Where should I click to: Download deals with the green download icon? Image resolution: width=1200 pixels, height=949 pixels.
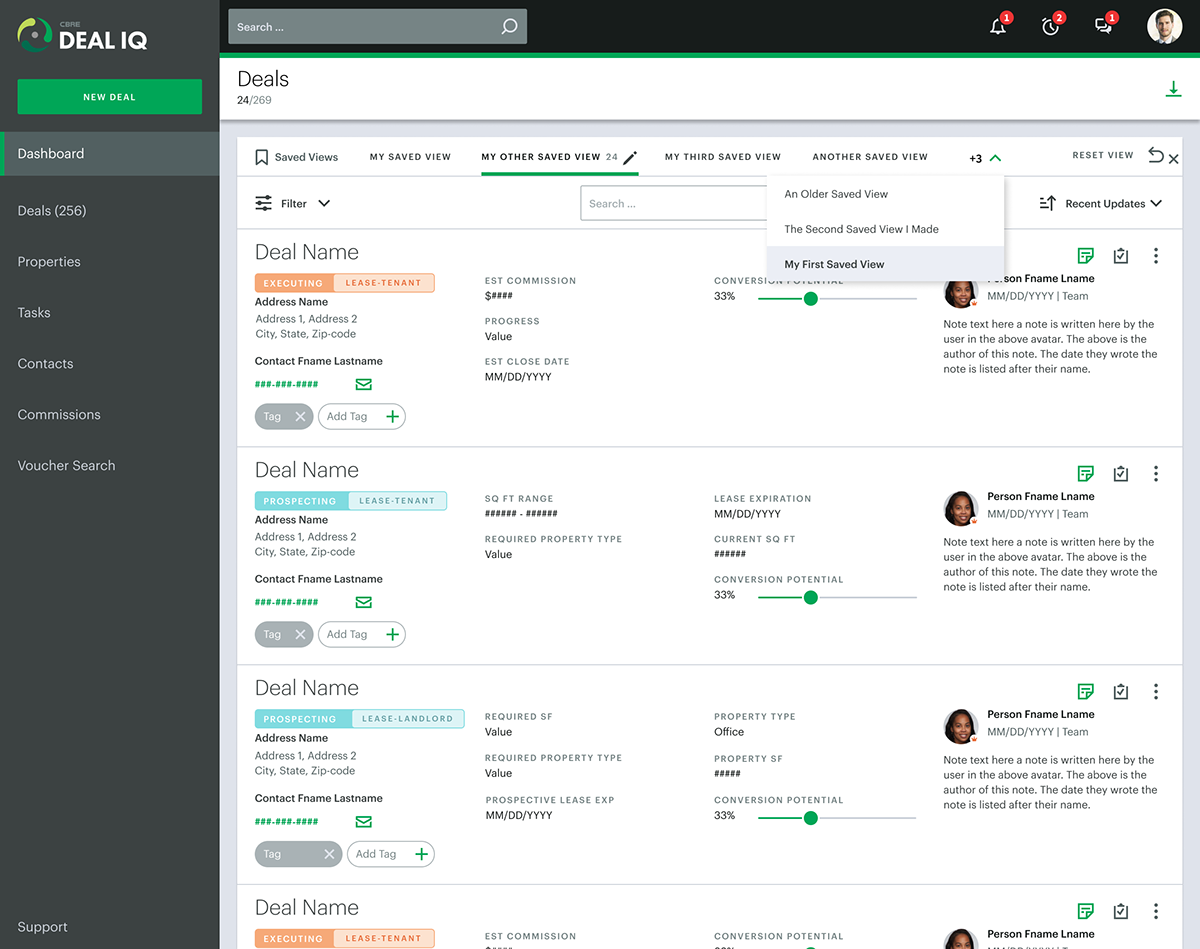[x=1173, y=89]
